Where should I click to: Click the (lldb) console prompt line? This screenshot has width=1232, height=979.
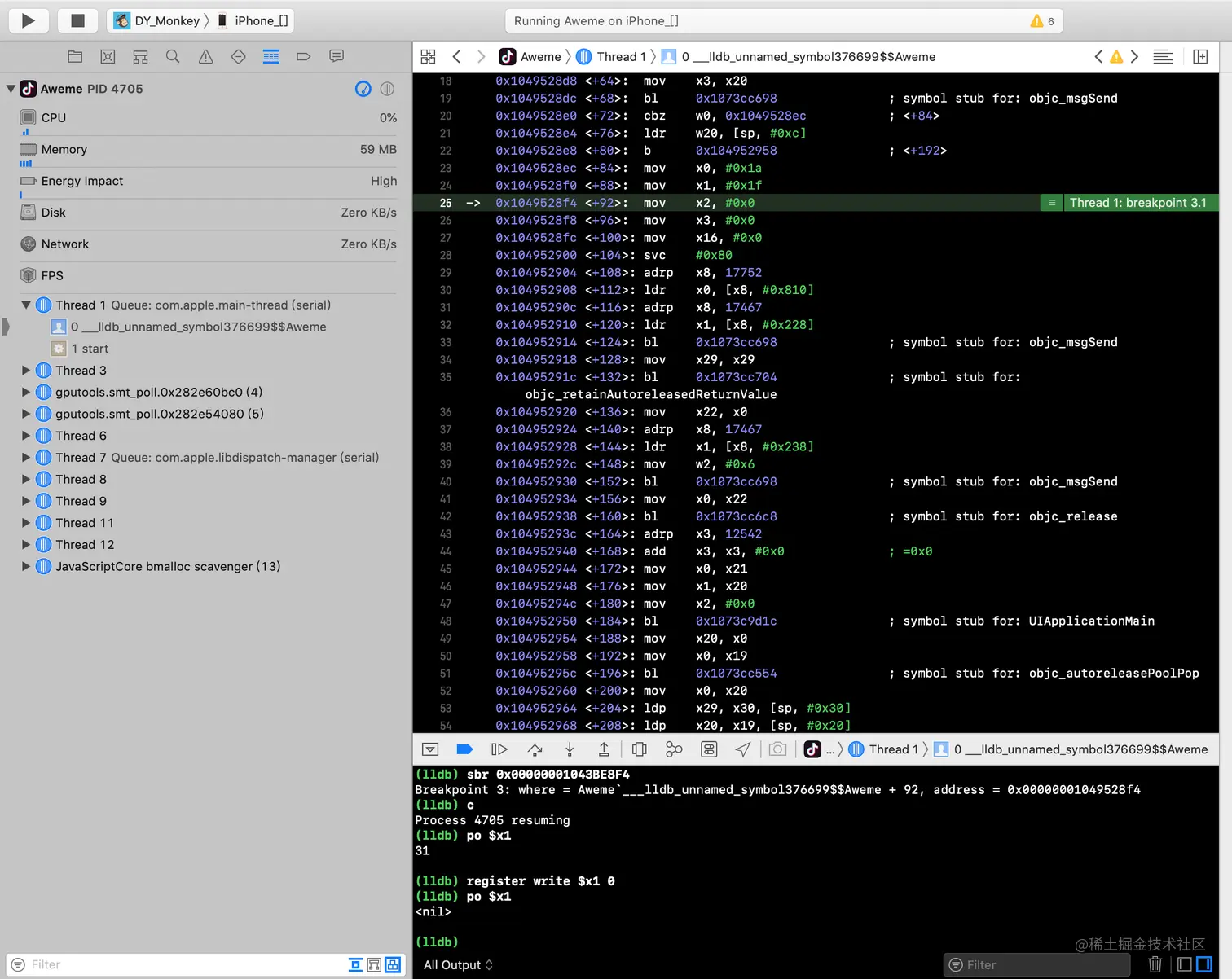pyautogui.click(x=438, y=942)
